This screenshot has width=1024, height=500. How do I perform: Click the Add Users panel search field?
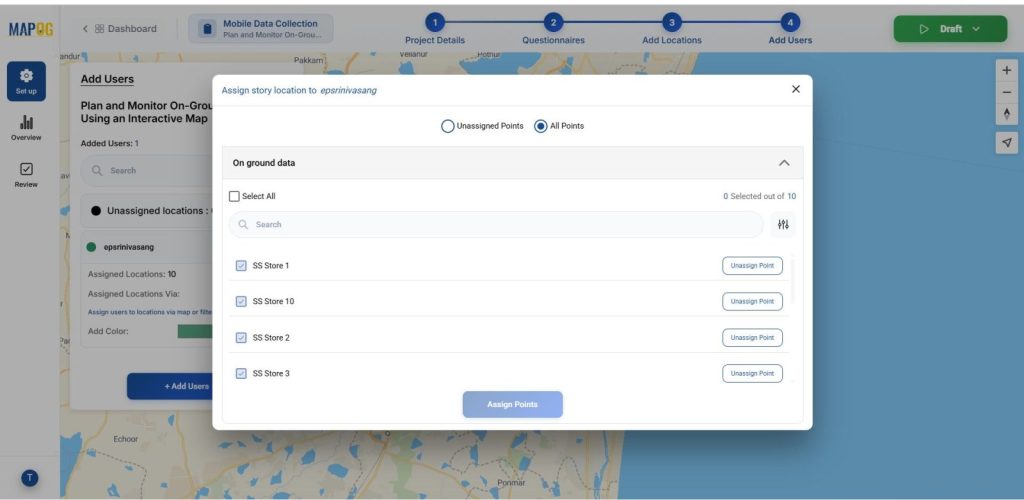(147, 170)
